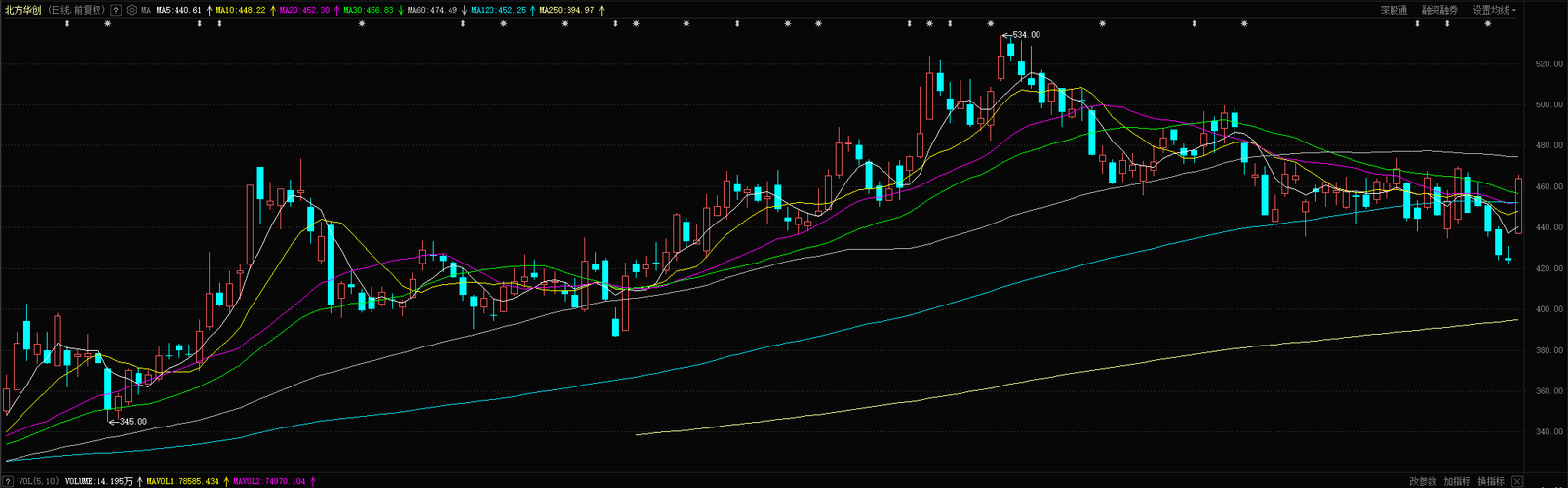The height and width of the screenshot is (488, 1568).
Task: Click the 520.00 price axis label
Action: tap(1548, 64)
